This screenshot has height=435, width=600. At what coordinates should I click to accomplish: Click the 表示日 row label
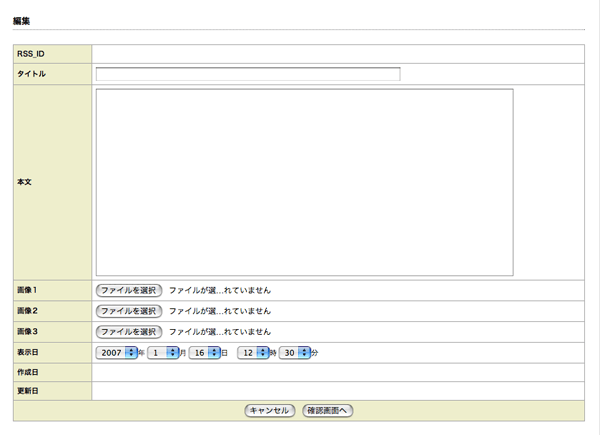coord(28,353)
